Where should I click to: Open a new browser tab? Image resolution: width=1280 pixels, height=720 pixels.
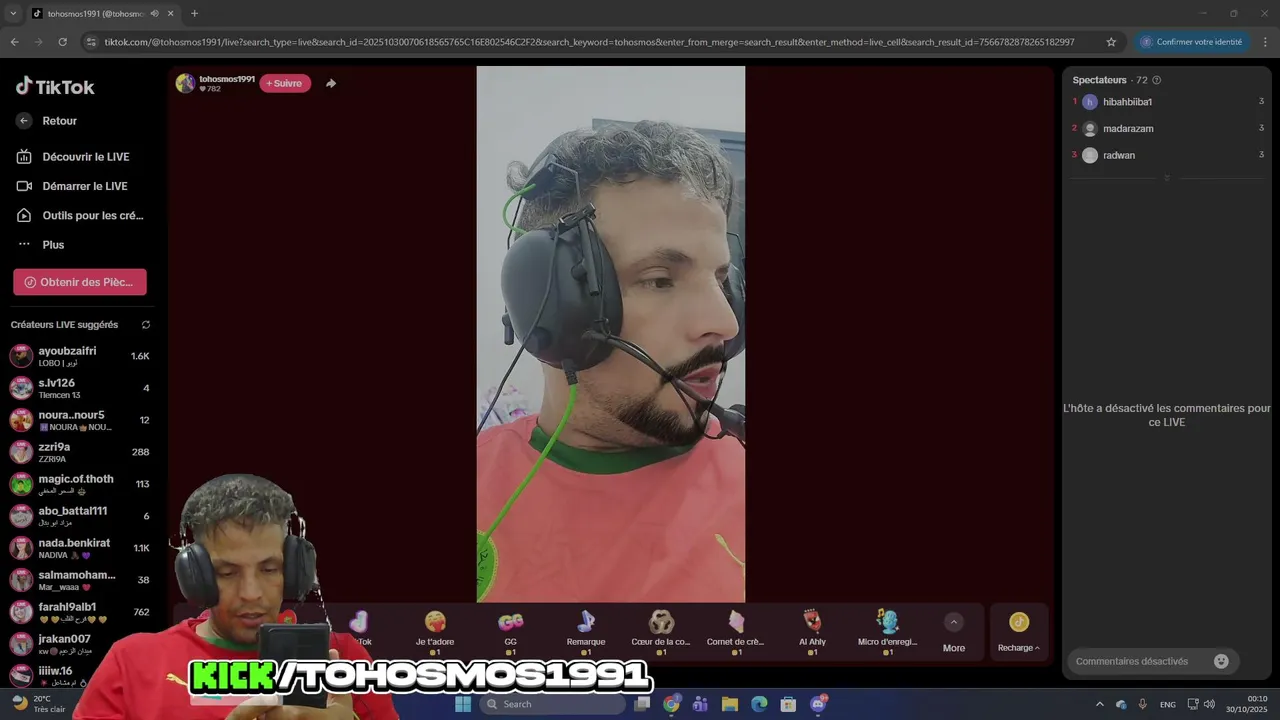click(194, 14)
